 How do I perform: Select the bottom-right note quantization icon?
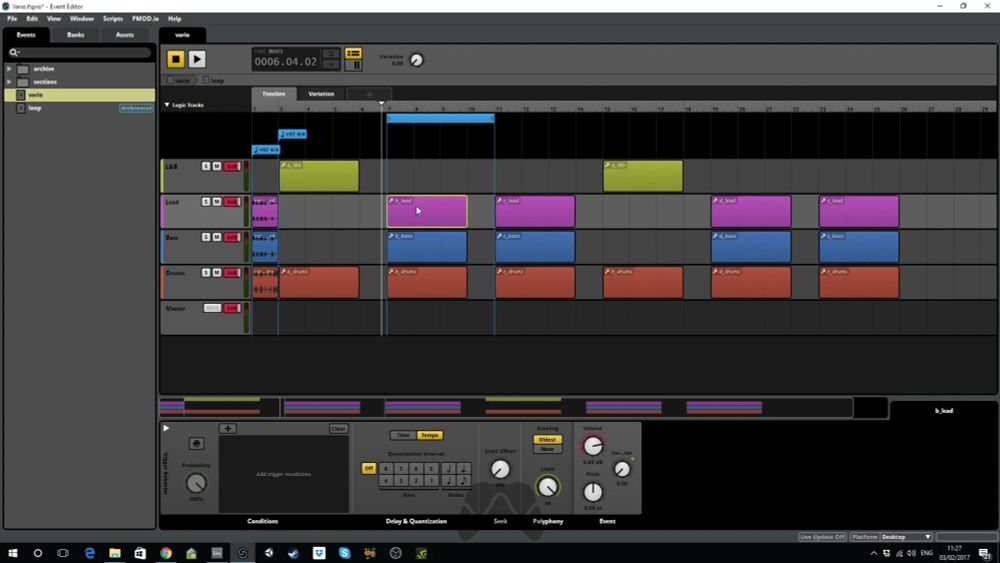coord(464,480)
